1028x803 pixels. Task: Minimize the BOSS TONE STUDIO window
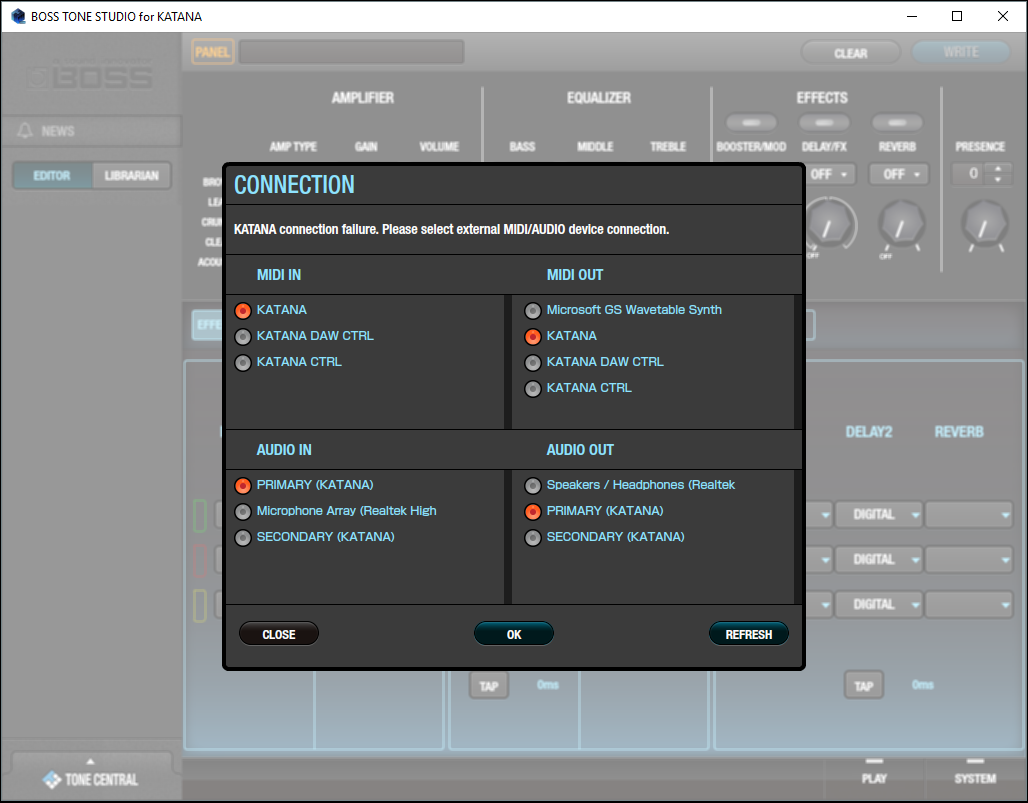click(x=912, y=16)
